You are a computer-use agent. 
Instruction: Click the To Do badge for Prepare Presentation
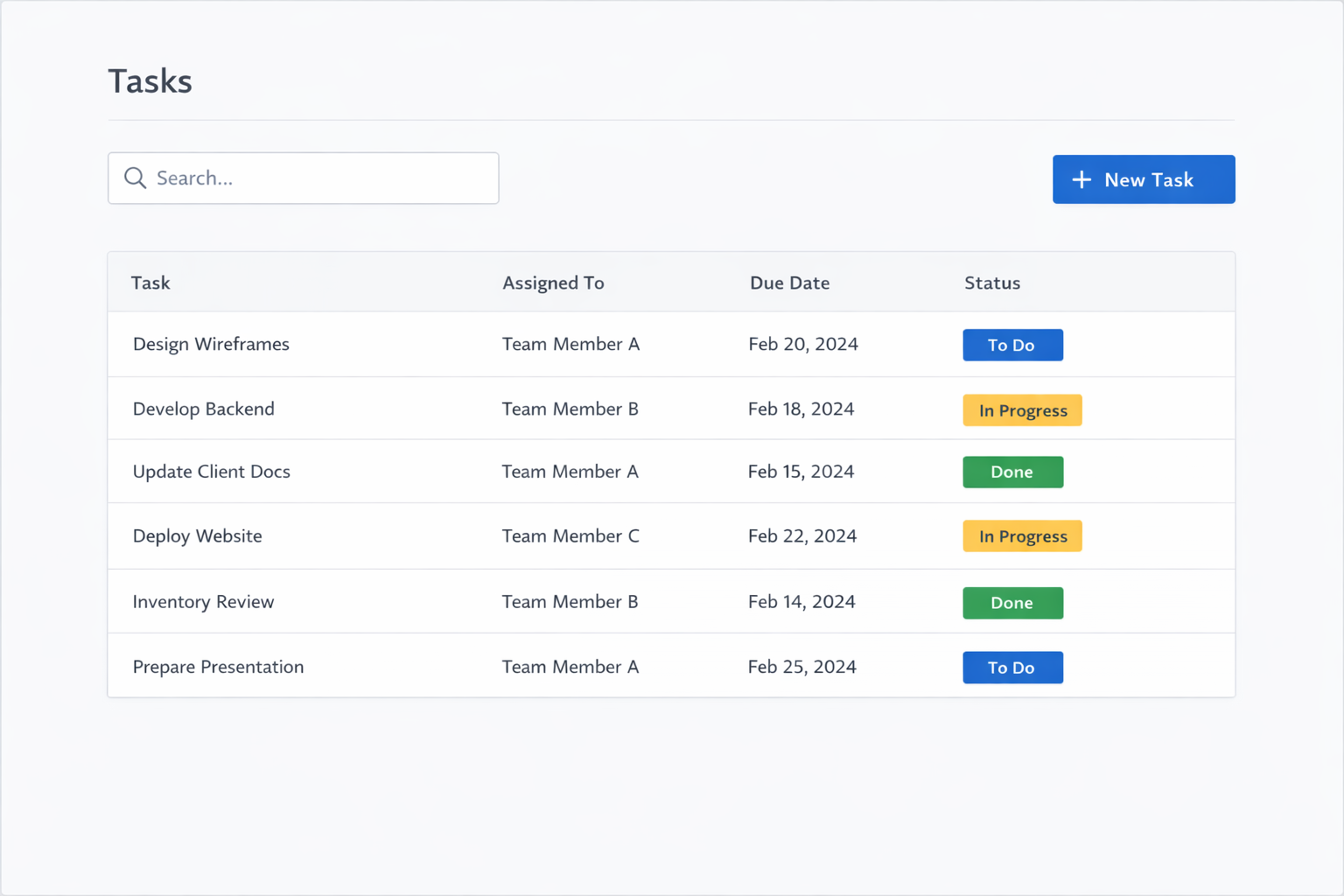[1012, 667]
